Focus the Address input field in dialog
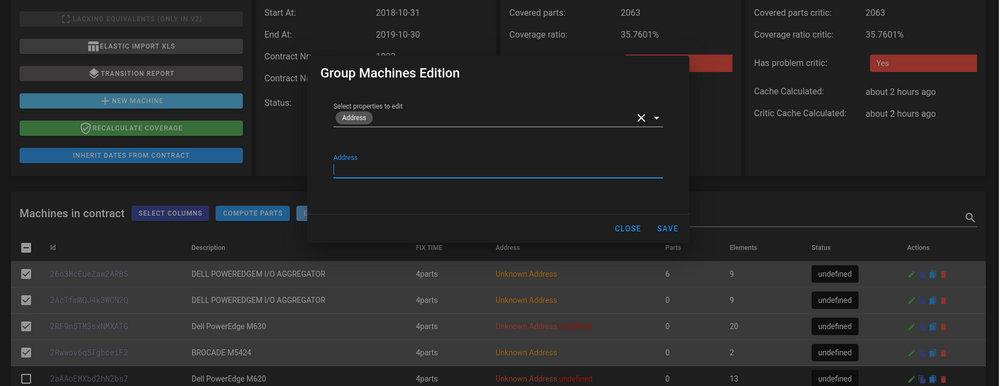This screenshot has height=386, width=1000. coord(497,170)
